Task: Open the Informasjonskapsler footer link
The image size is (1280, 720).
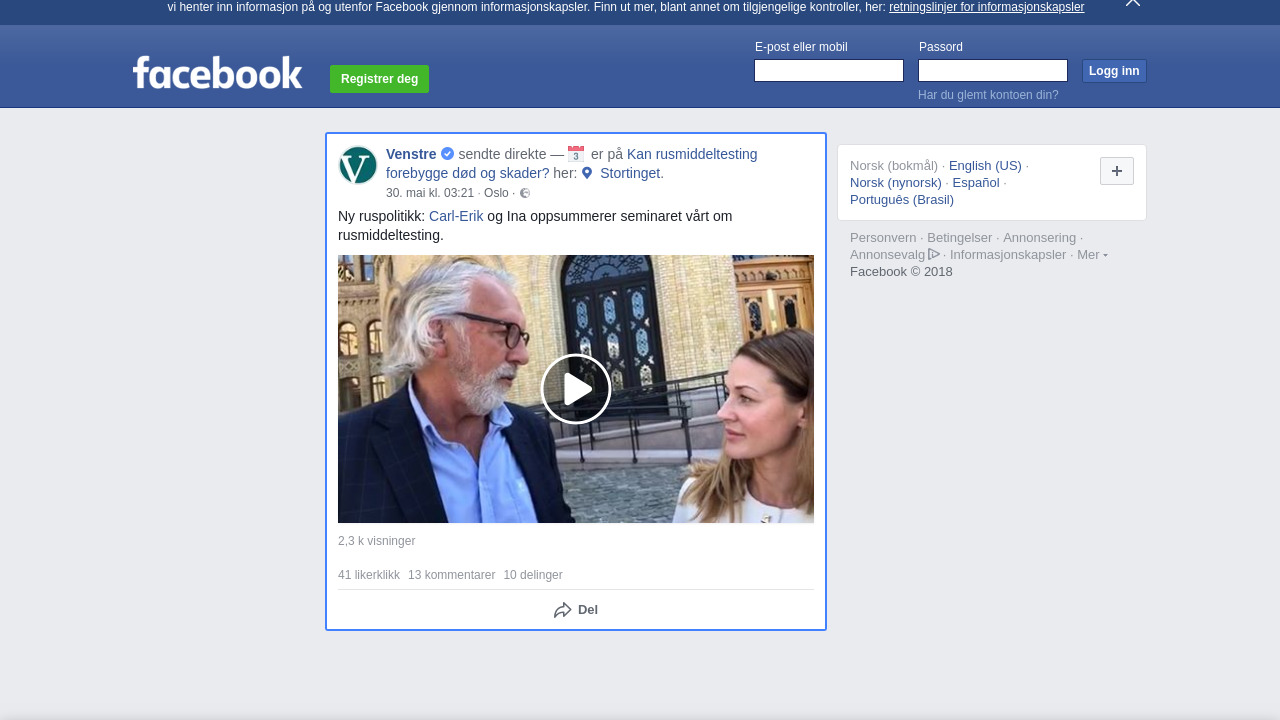Action: click(x=1008, y=255)
